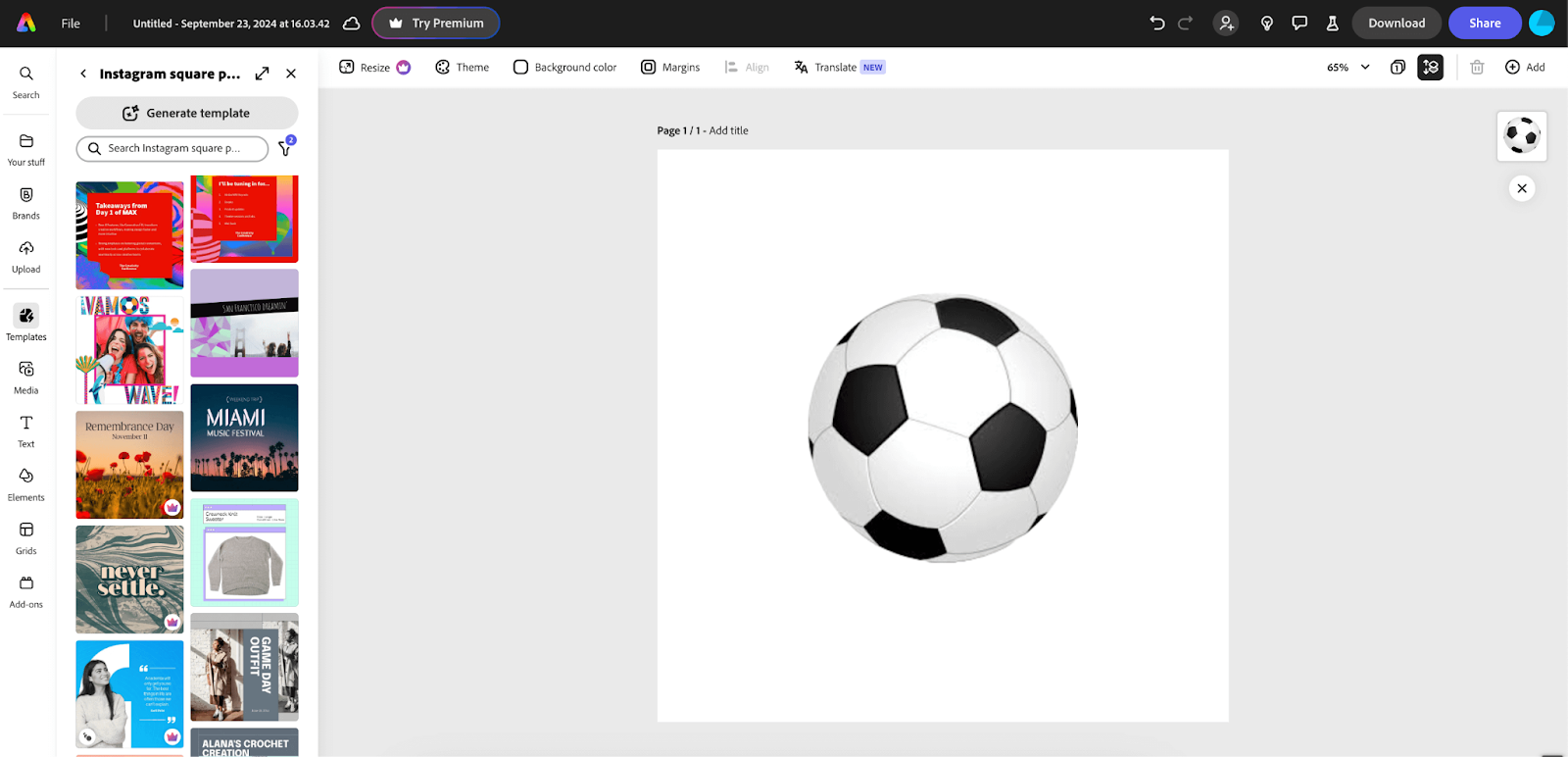Expand the templates panel to full view

(262, 74)
